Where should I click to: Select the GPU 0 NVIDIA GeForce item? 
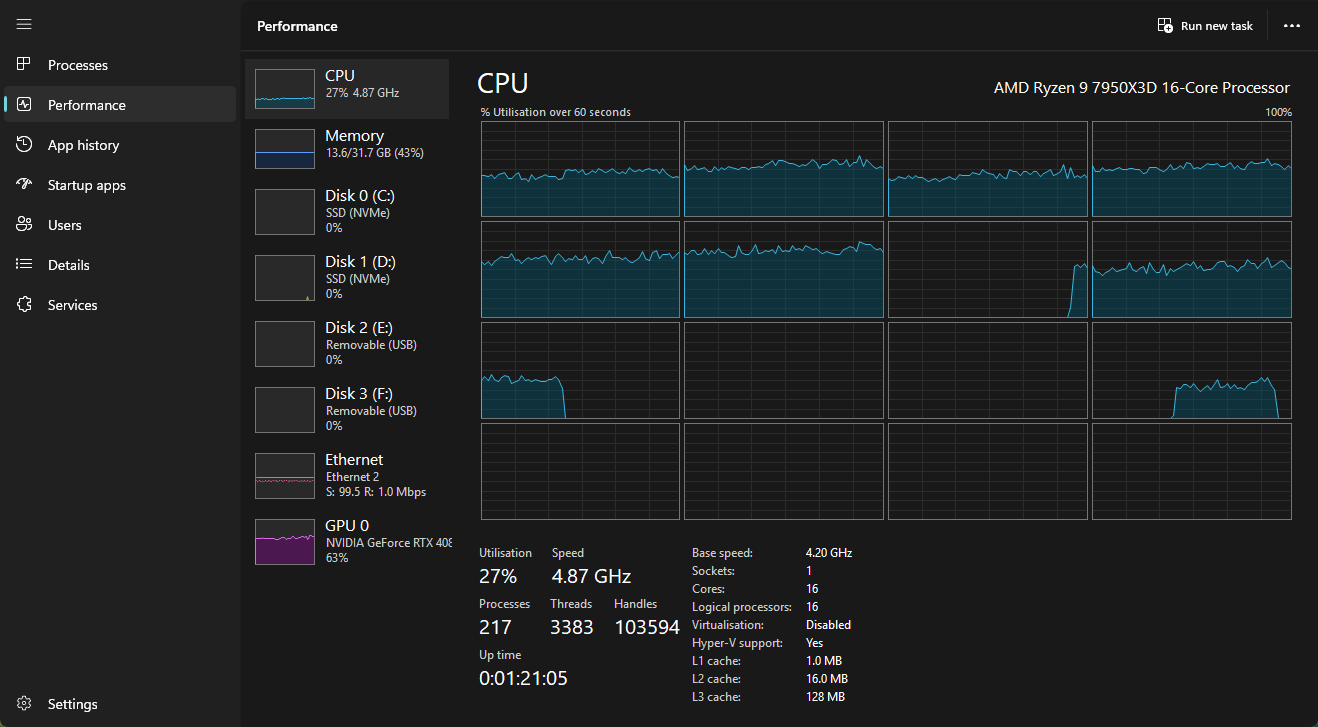(x=347, y=541)
